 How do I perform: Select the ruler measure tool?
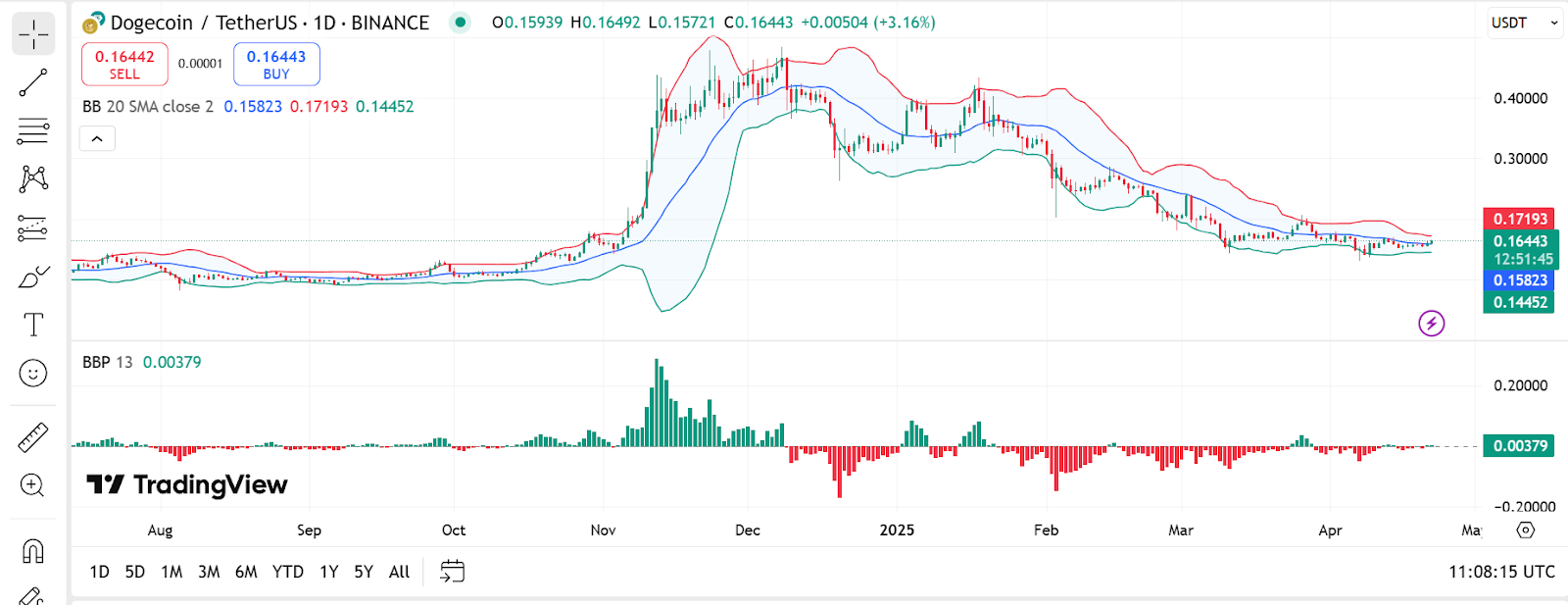tap(33, 437)
